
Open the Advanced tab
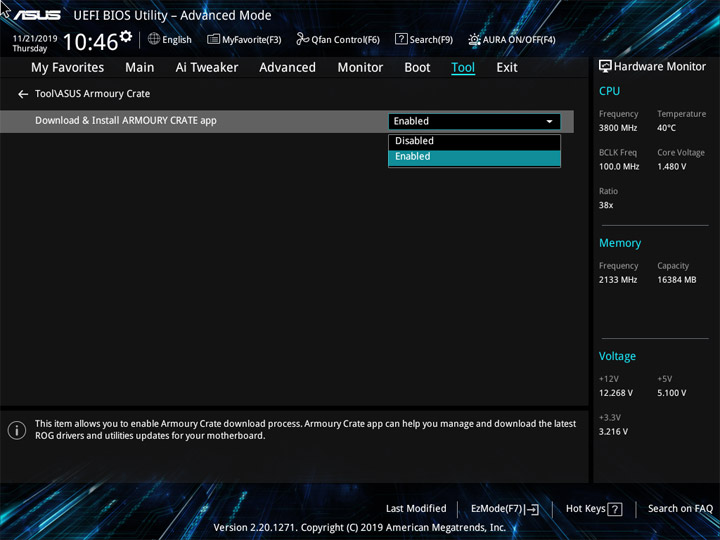pos(287,68)
